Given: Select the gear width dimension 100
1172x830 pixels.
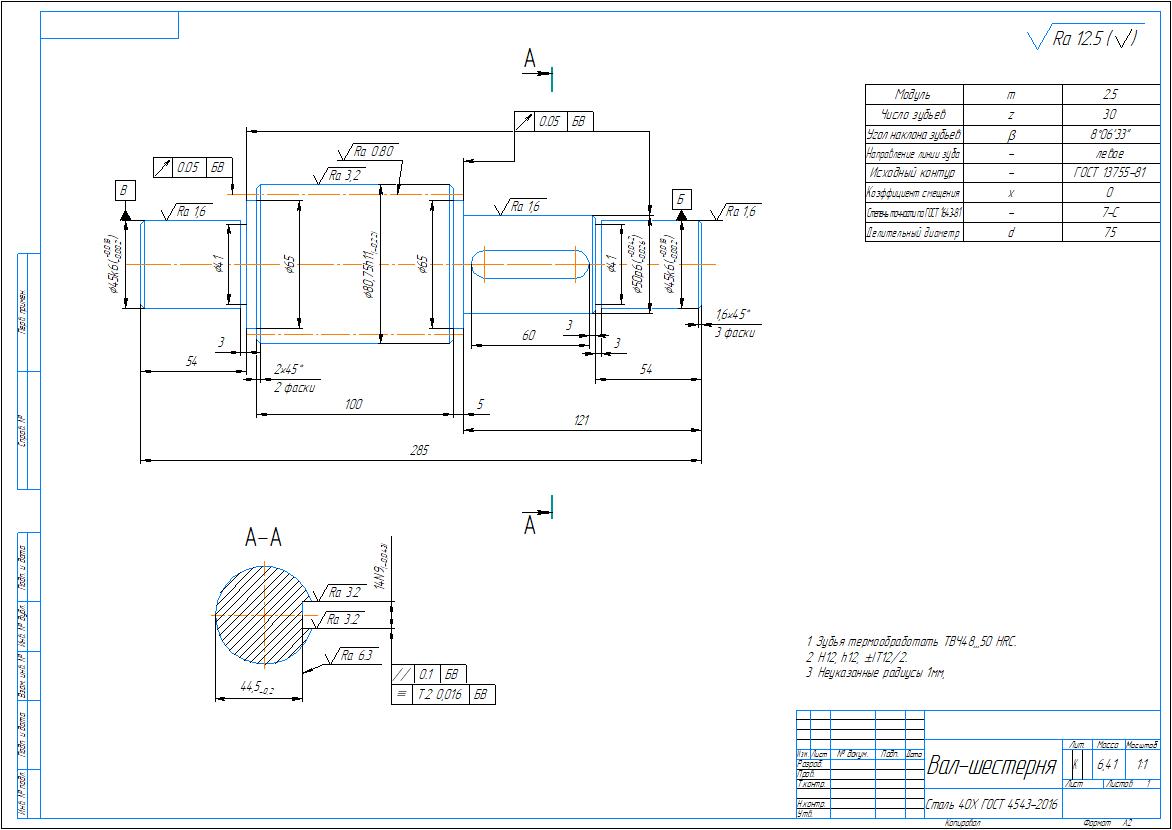Looking at the screenshot, I should point(353,404).
